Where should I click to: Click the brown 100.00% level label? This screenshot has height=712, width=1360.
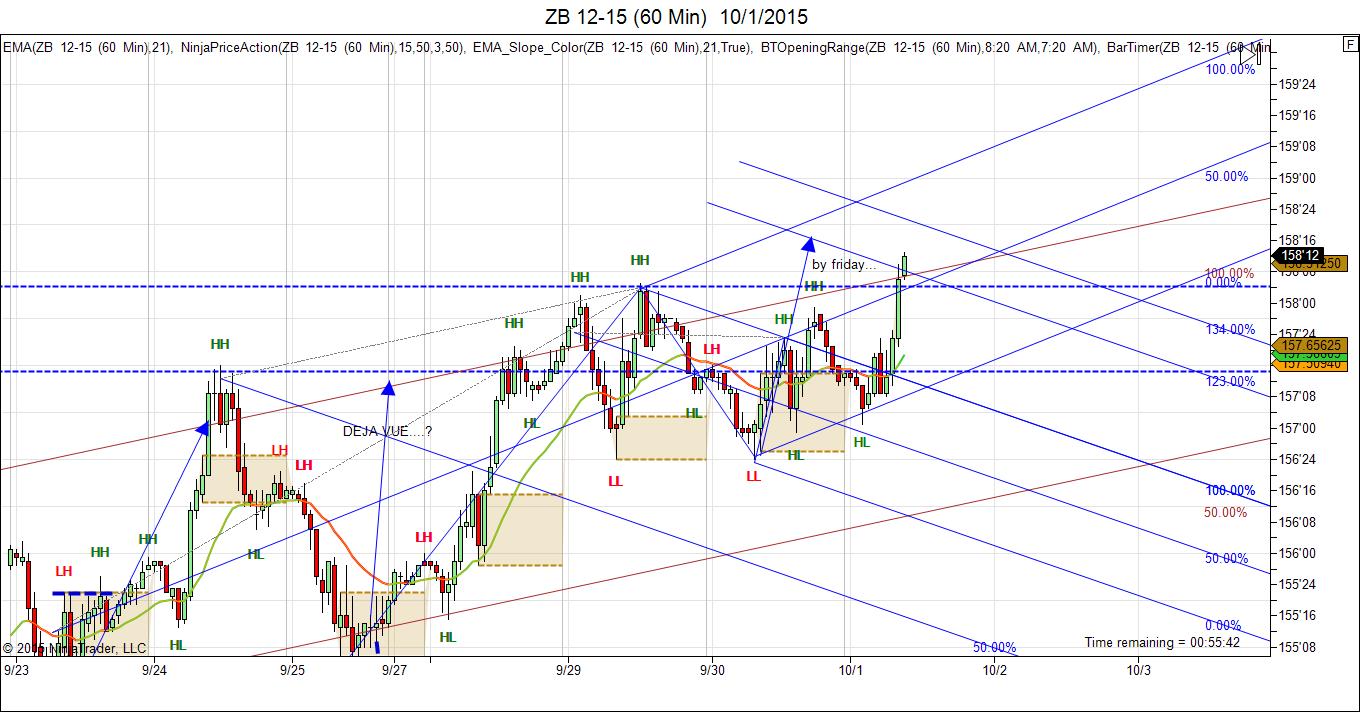[1228, 273]
